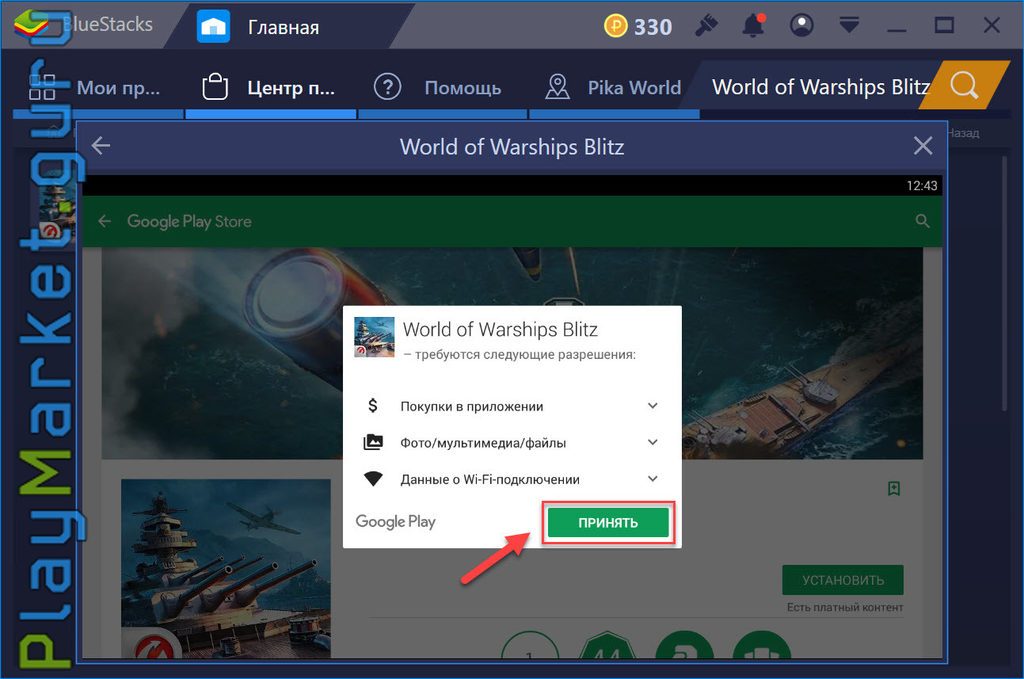Click the orange search magnifier button
Viewport: 1024px width, 679px height.
coord(964,85)
